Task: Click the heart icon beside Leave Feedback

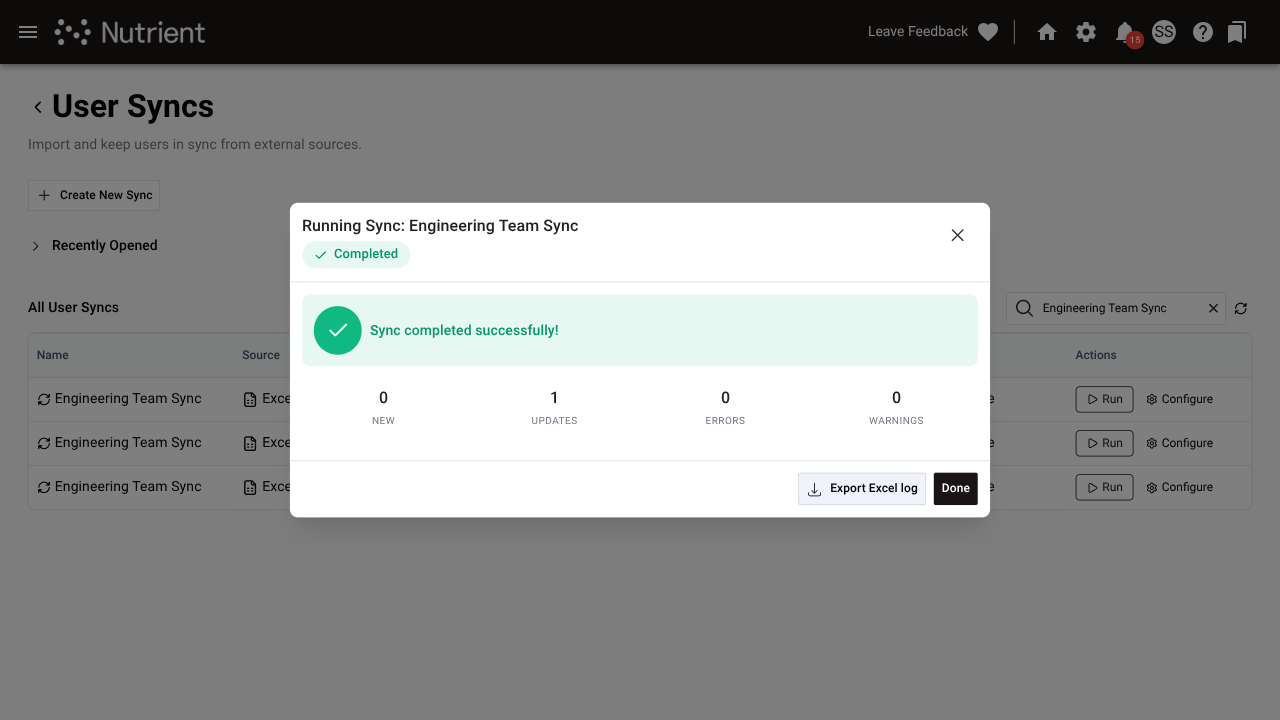Action: [x=987, y=31]
